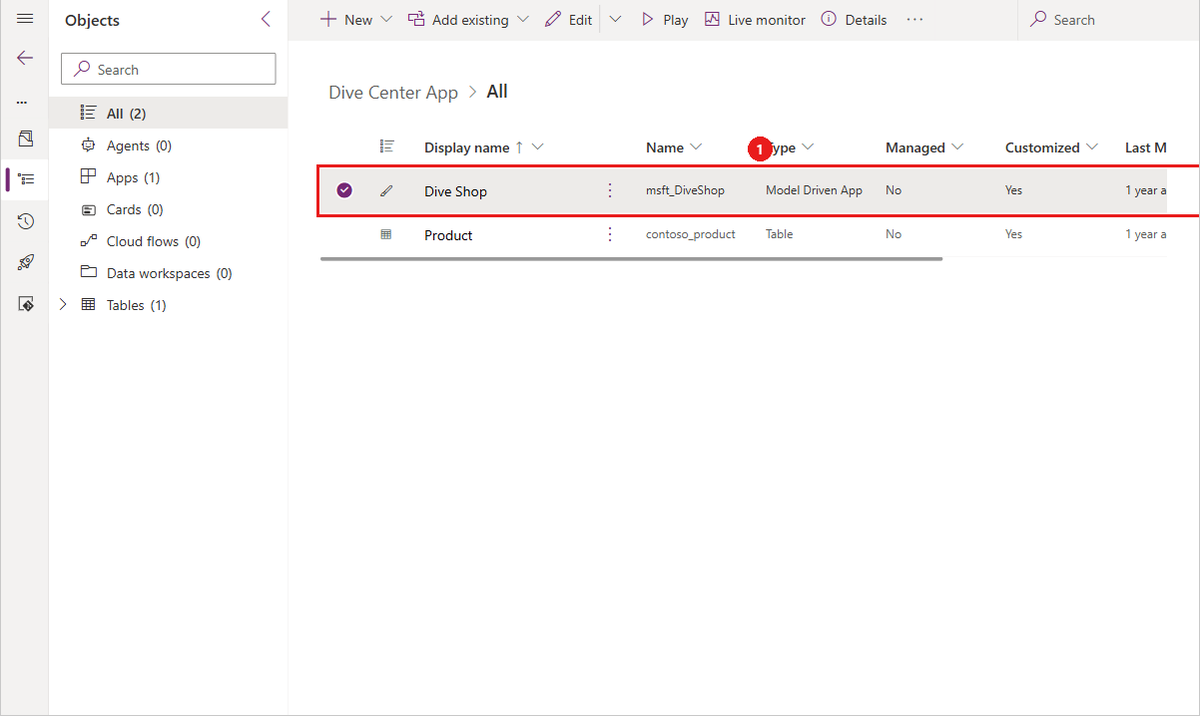Select Apps in the Objects list
1200x716 pixels.
coord(124,177)
